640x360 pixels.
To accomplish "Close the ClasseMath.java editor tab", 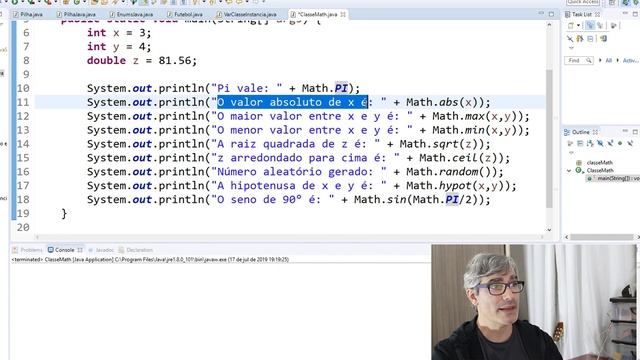I will coord(343,14).
